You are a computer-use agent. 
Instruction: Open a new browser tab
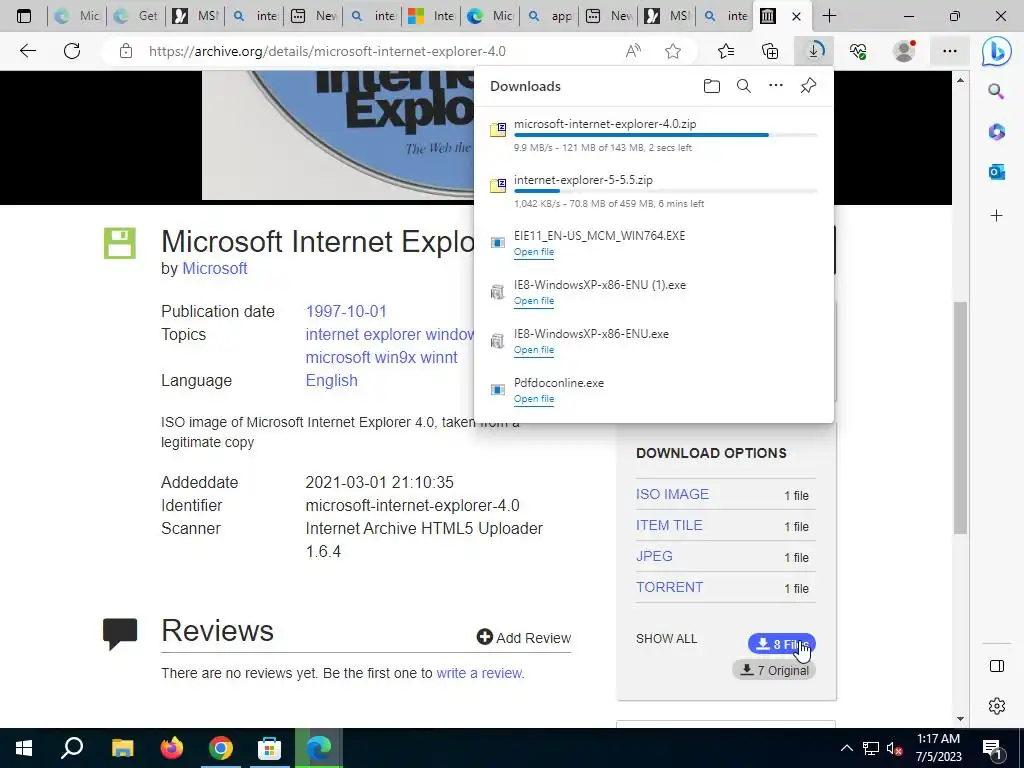pos(829,16)
